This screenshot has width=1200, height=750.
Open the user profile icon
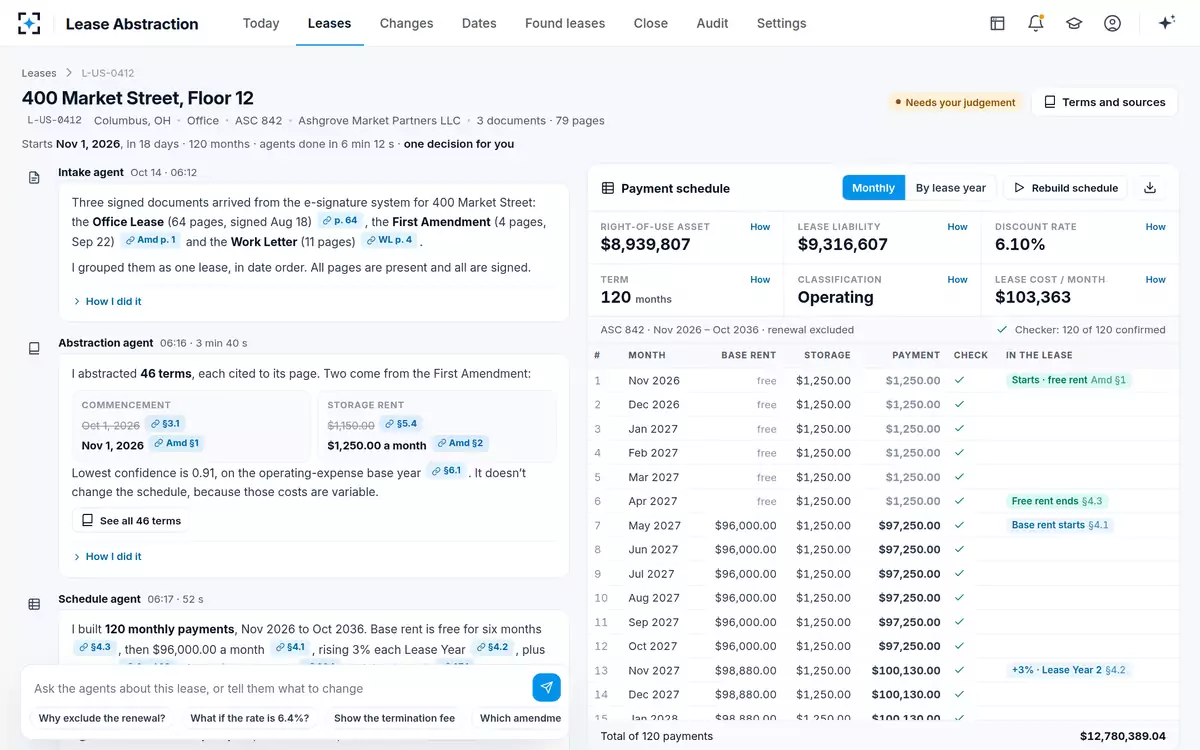pyautogui.click(x=1112, y=23)
